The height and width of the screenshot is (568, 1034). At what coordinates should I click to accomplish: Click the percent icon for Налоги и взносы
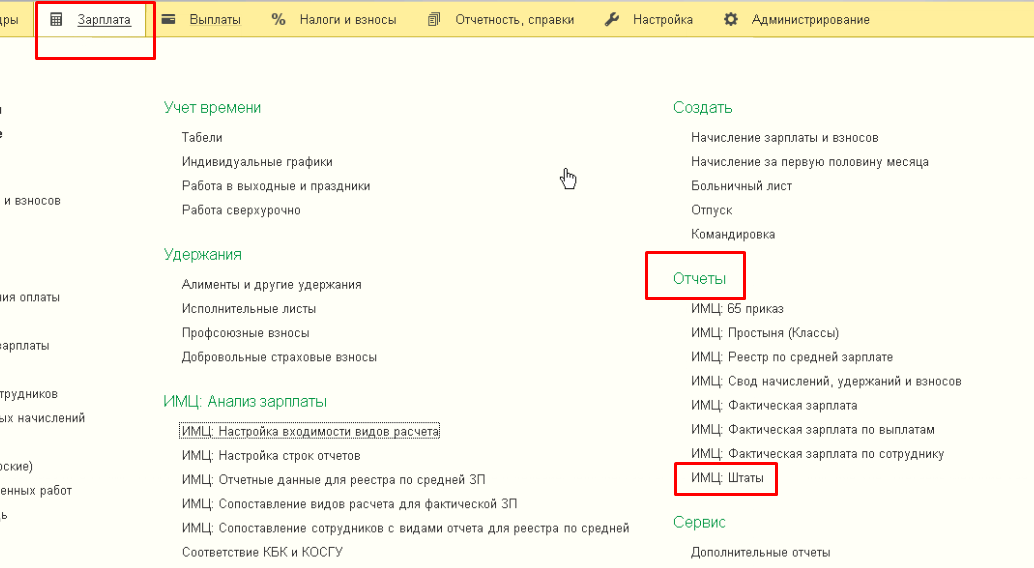pos(279,19)
